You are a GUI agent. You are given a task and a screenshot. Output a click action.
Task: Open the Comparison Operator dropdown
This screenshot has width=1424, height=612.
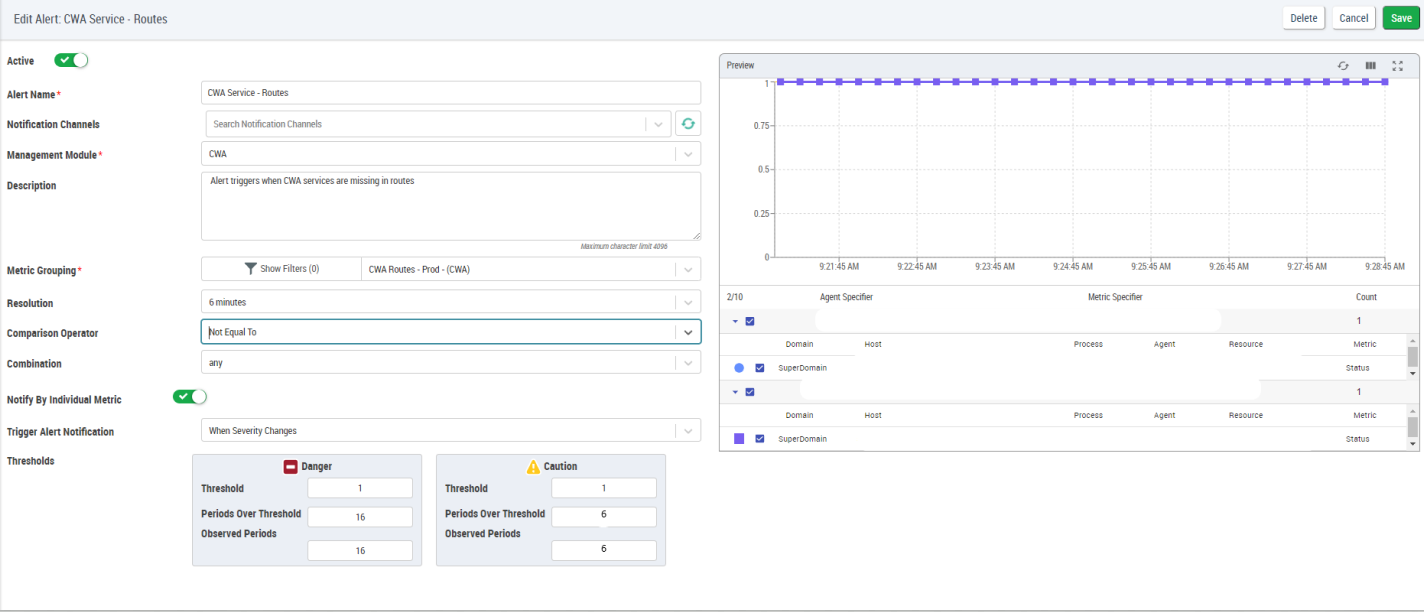[688, 332]
